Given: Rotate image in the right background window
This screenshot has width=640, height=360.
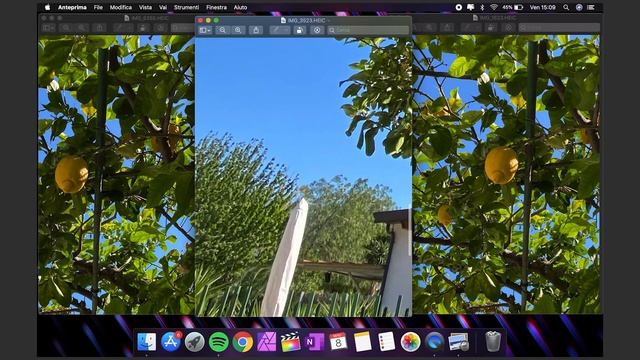Looking at the screenshot, I should [491, 27].
